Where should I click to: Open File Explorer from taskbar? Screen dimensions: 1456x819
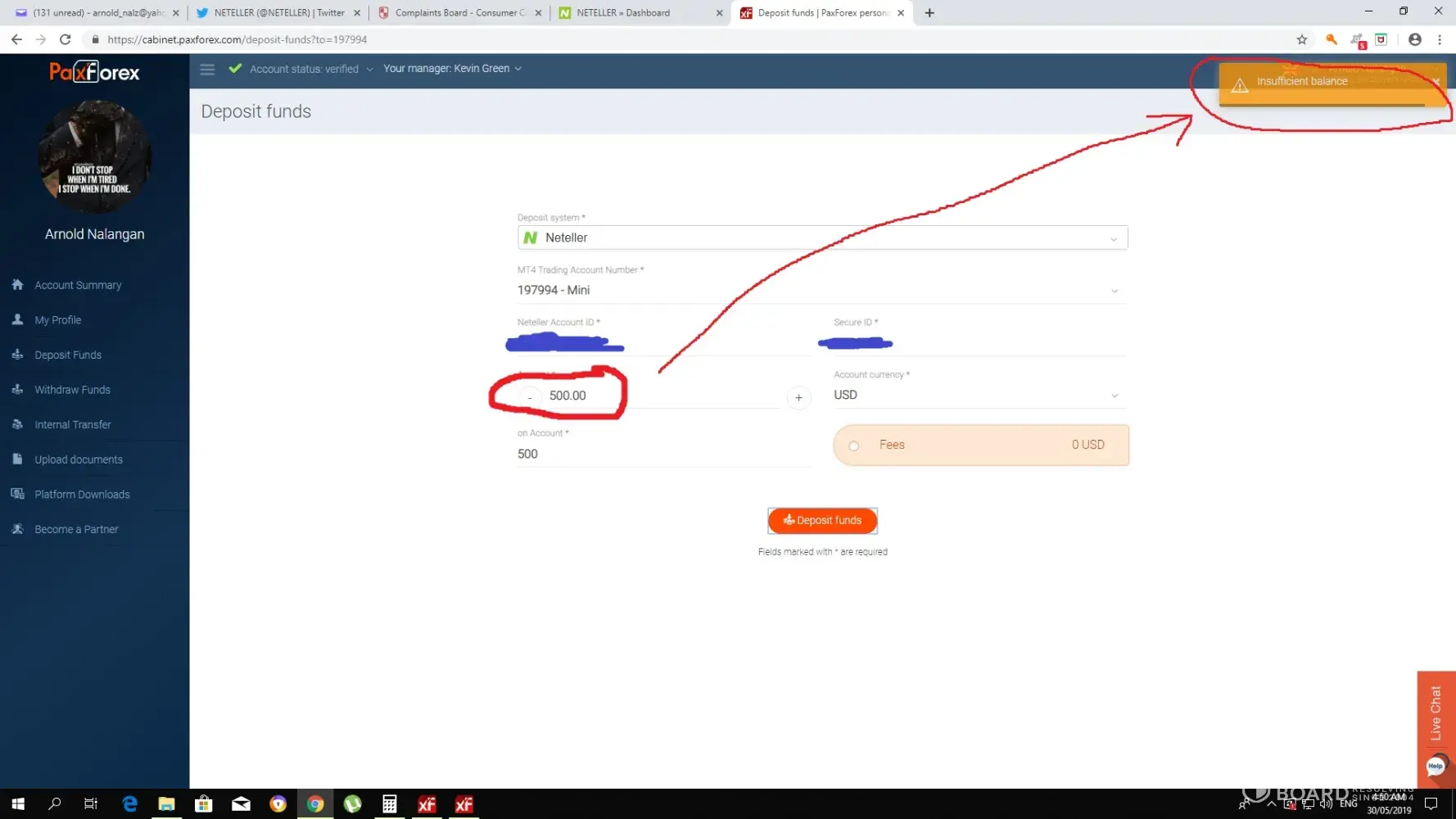166,804
